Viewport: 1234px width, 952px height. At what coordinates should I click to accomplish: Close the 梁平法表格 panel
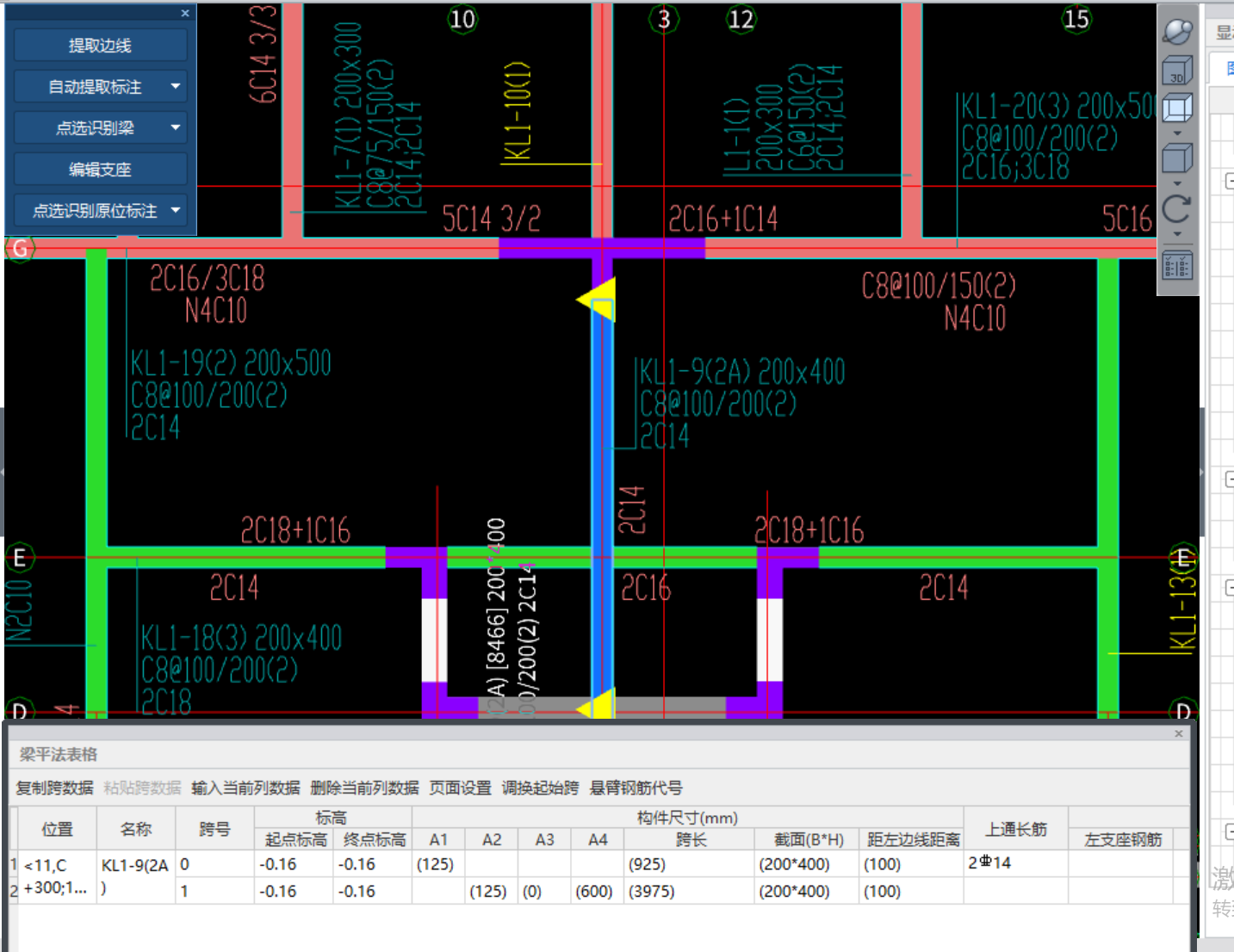click(x=1179, y=734)
